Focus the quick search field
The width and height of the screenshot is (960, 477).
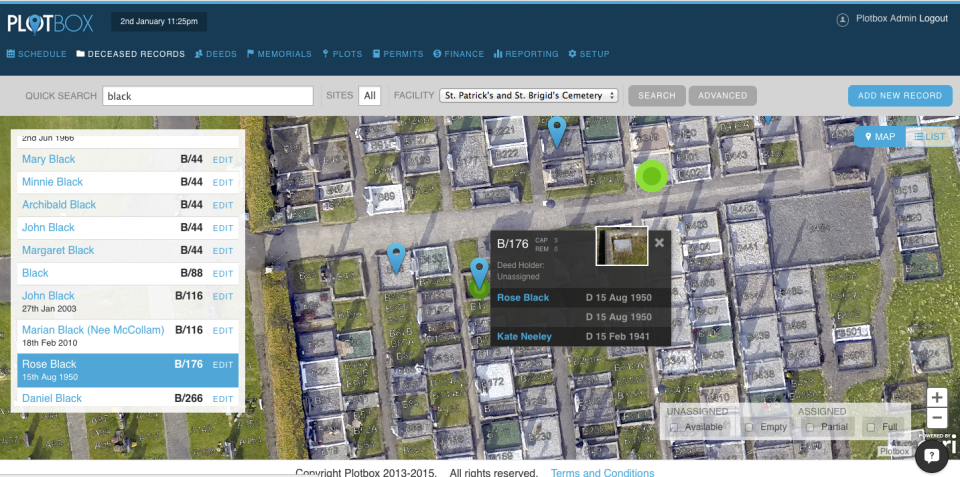(x=208, y=96)
